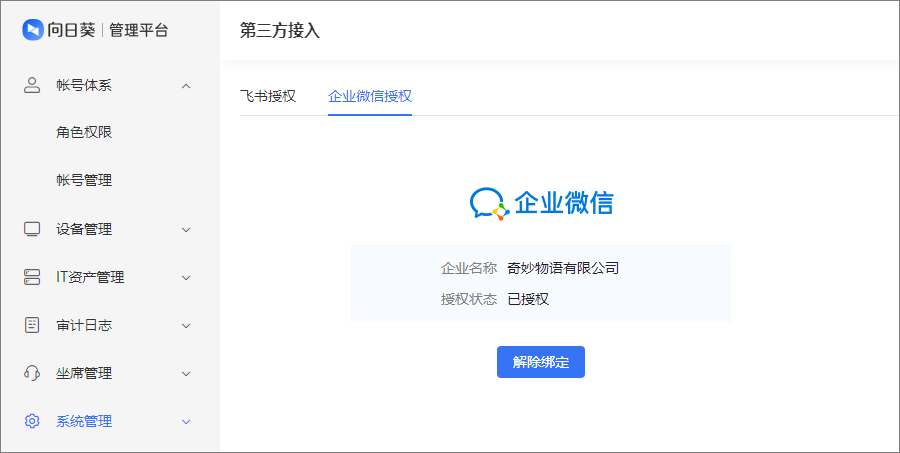
Task: Toggle the 系统管理 chevron
Action: [186, 422]
